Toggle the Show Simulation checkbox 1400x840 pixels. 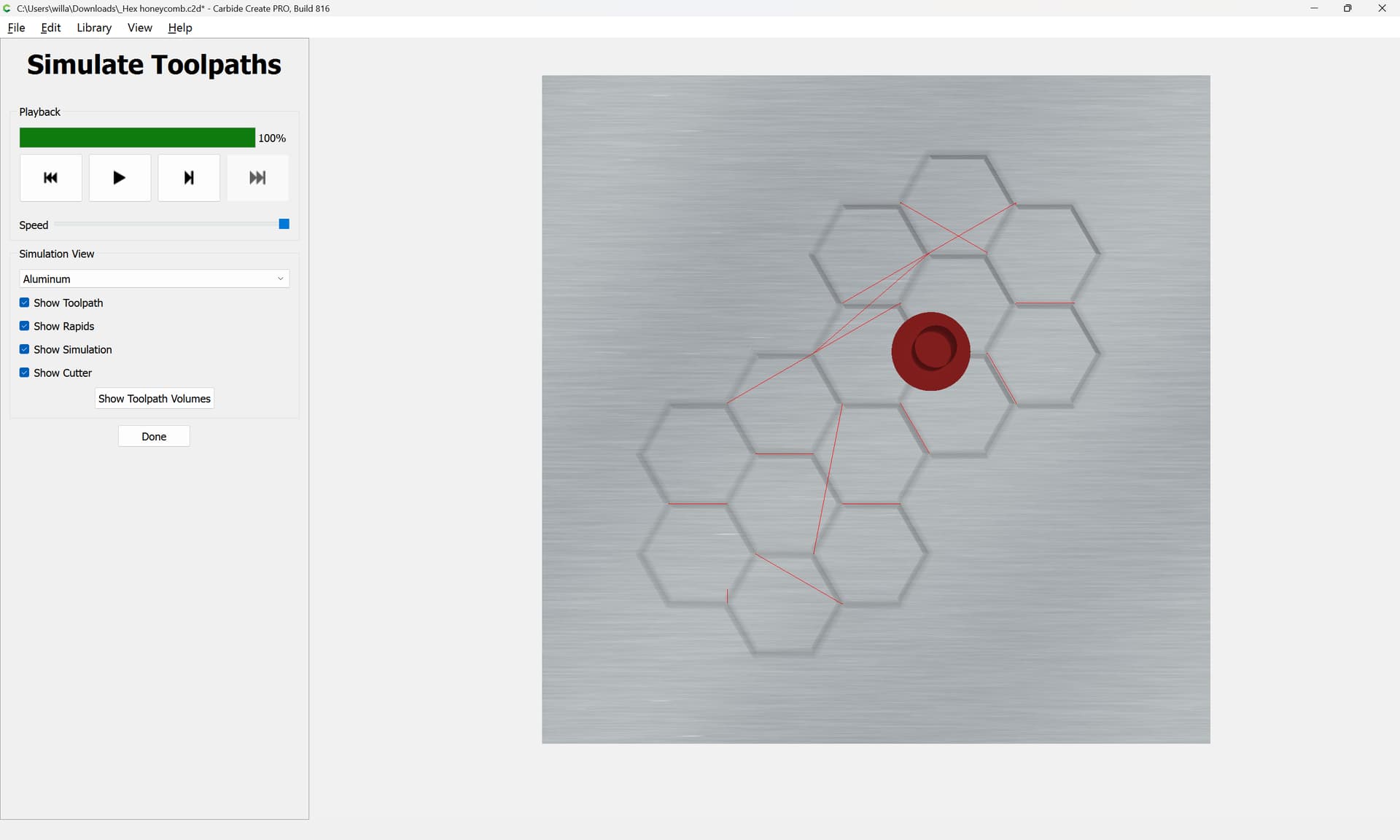pyautogui.click(x=24, y=349)
